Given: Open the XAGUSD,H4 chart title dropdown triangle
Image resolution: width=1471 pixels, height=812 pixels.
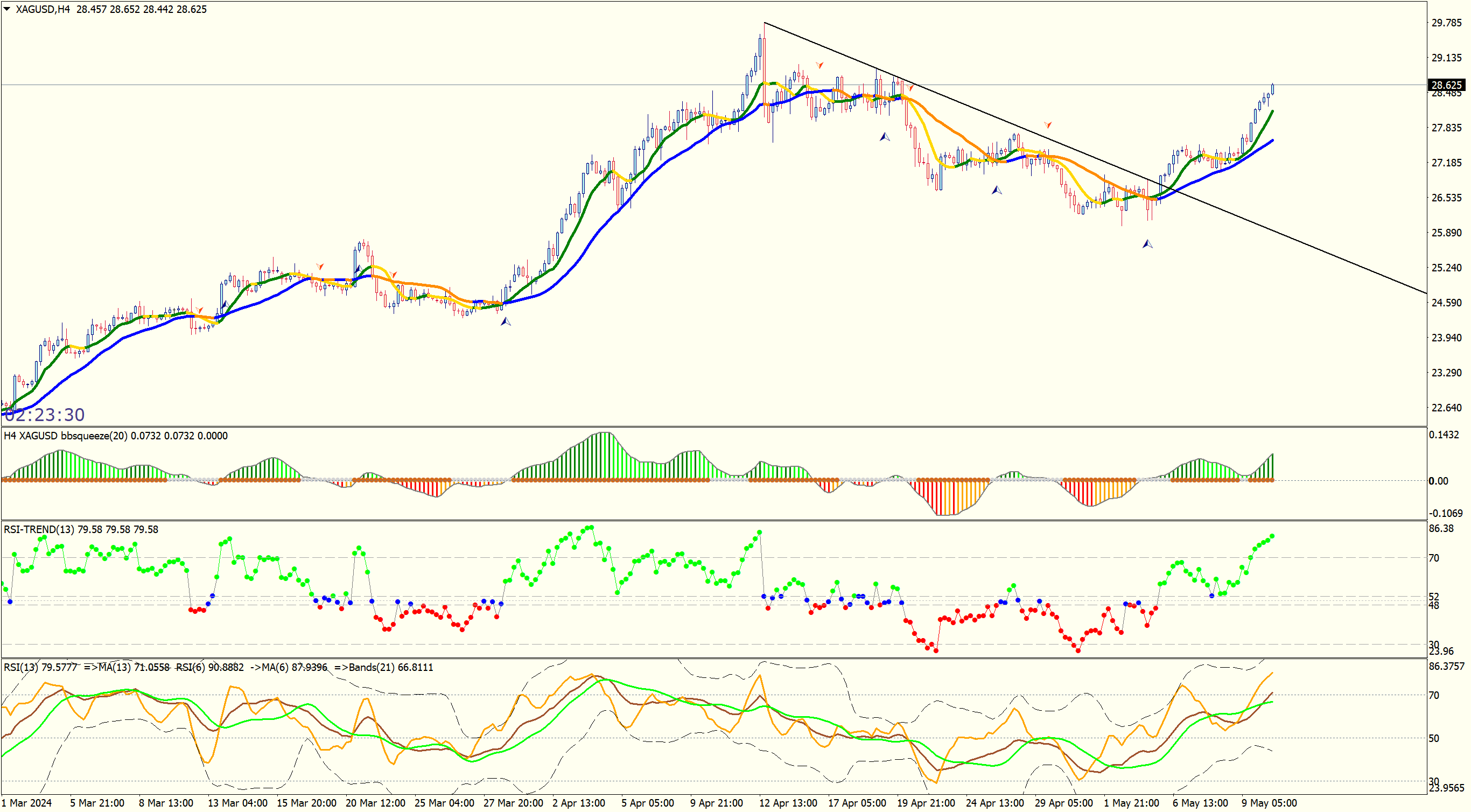Looking at the screenshot, I should pos(7,9).
